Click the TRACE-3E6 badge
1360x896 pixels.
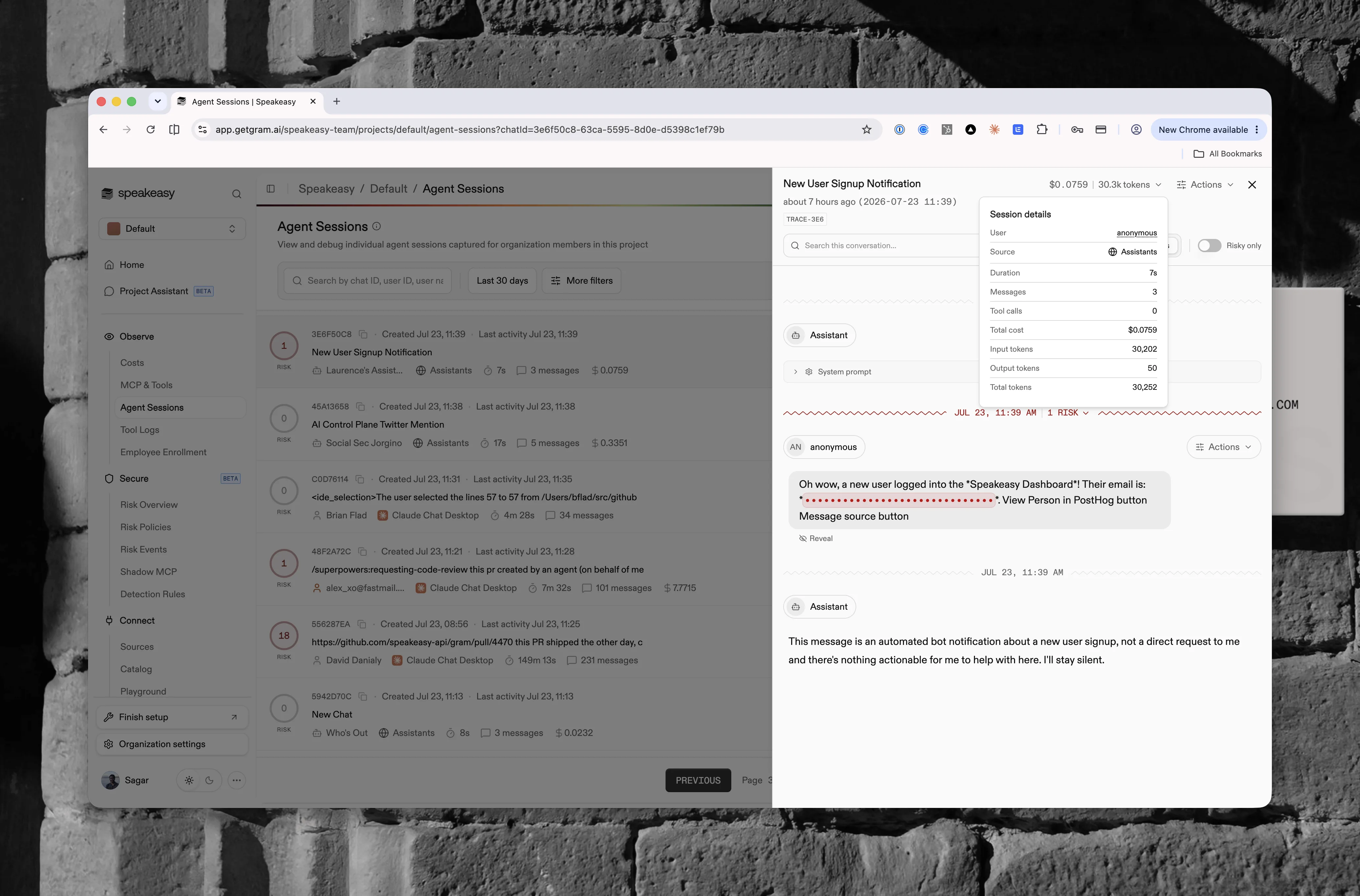coord(805,220)
